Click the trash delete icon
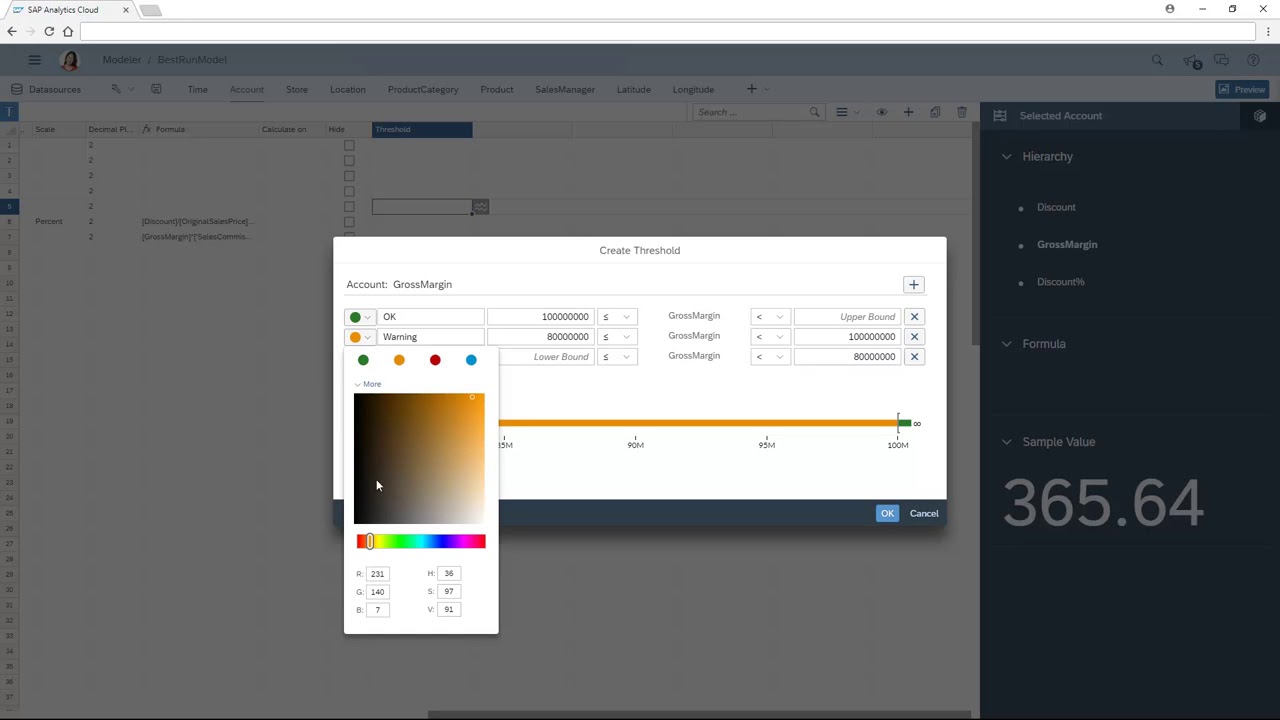Screen dimensions: 1280x720 [962, 112]
